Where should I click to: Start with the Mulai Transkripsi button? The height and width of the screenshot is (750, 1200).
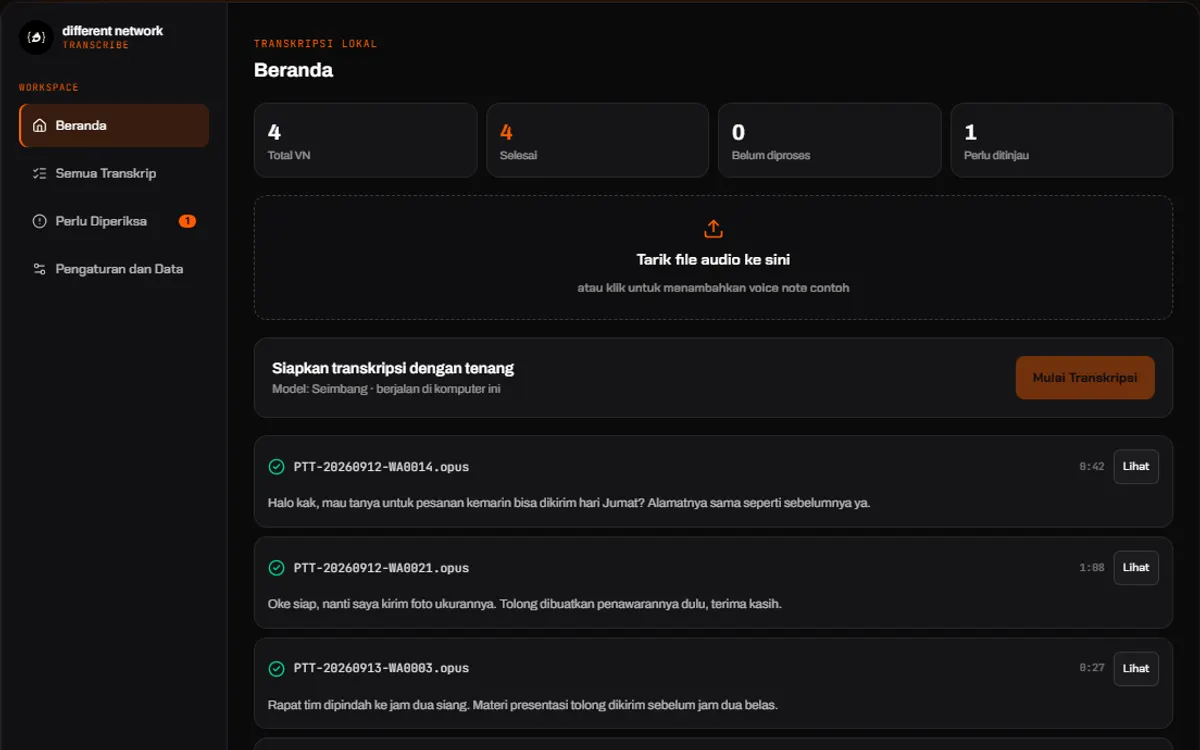coord(1085,378)
